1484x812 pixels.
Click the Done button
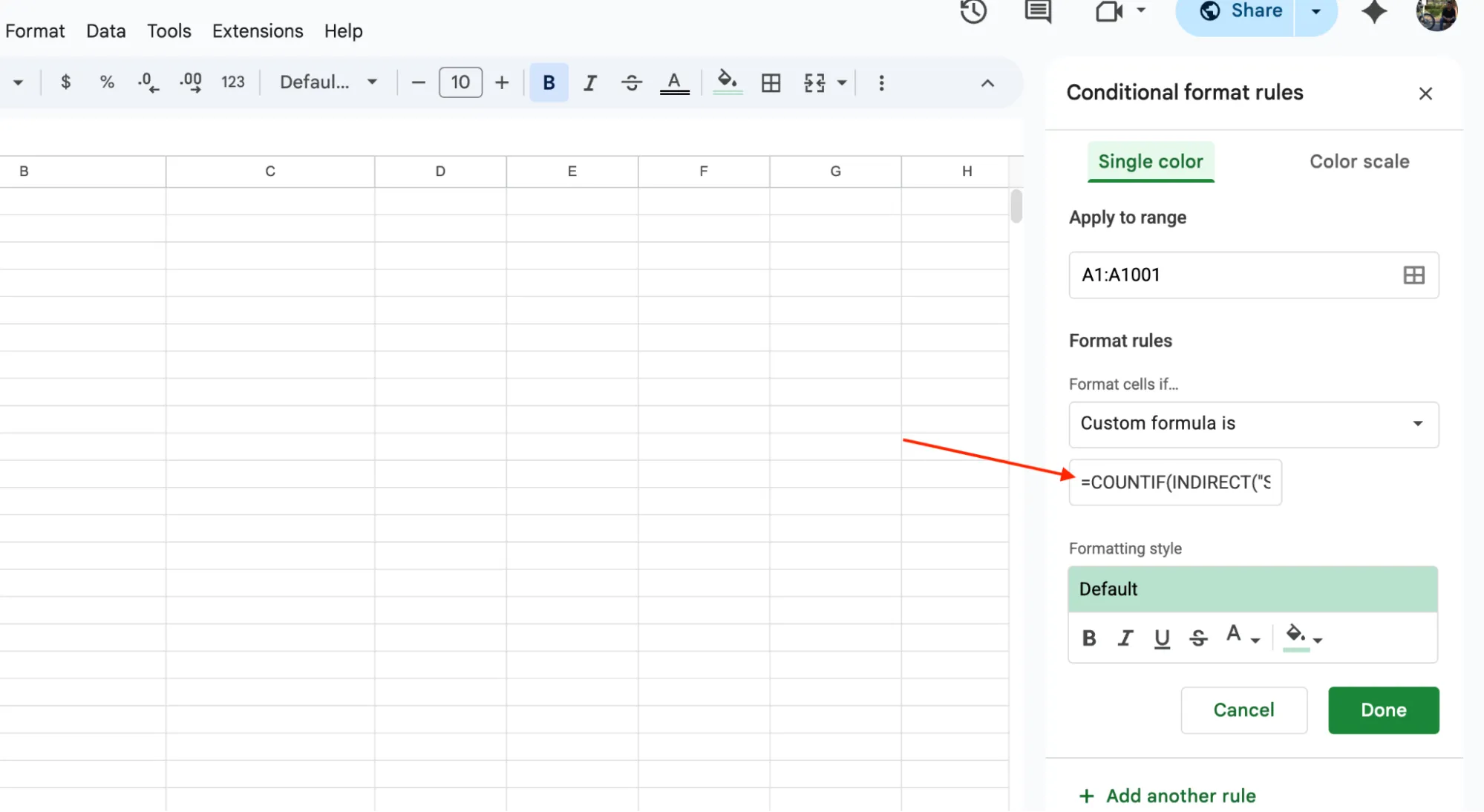point(1382,710)
